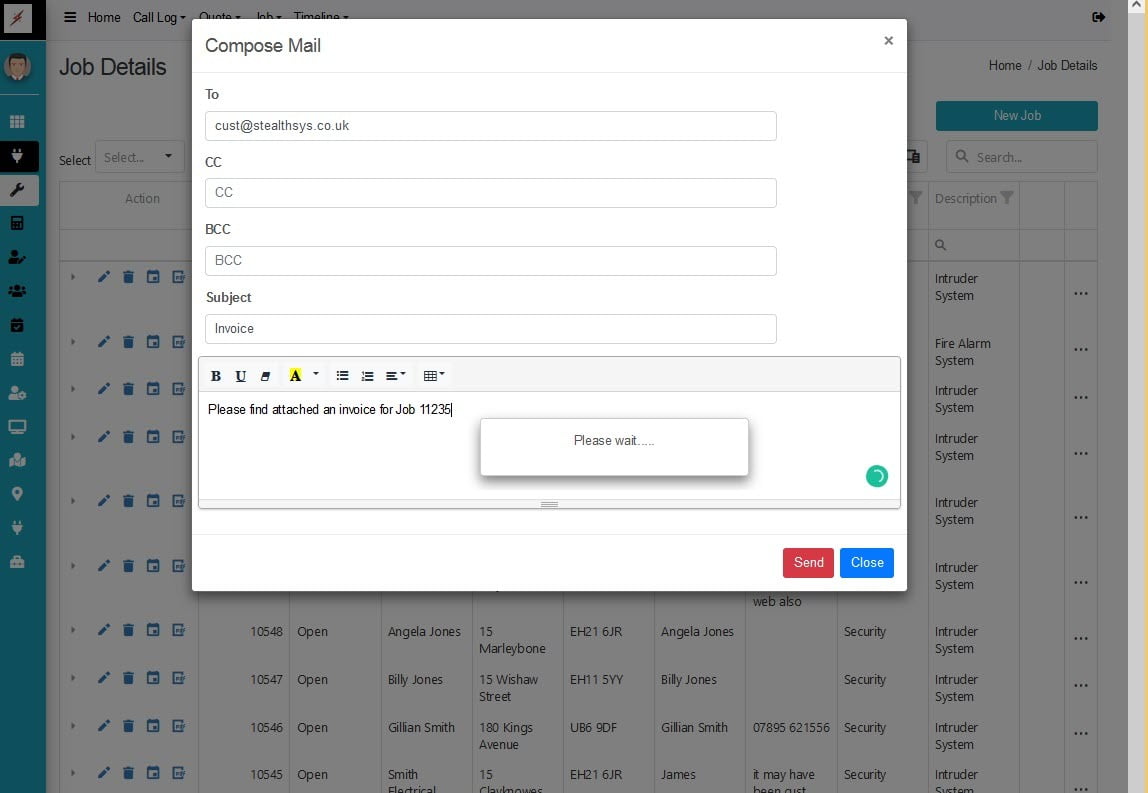Click into the CC field

pyautogui.click(x=490, y=193)
